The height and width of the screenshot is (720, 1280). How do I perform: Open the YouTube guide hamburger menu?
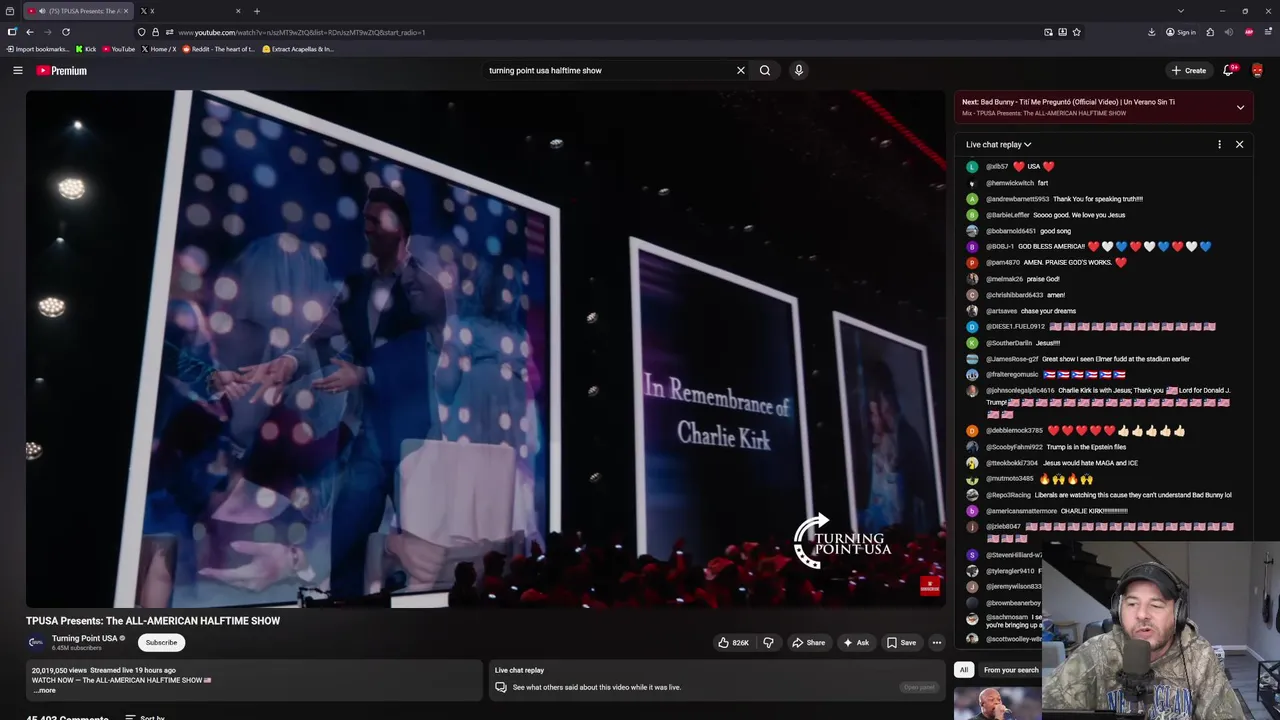(17, 70)
